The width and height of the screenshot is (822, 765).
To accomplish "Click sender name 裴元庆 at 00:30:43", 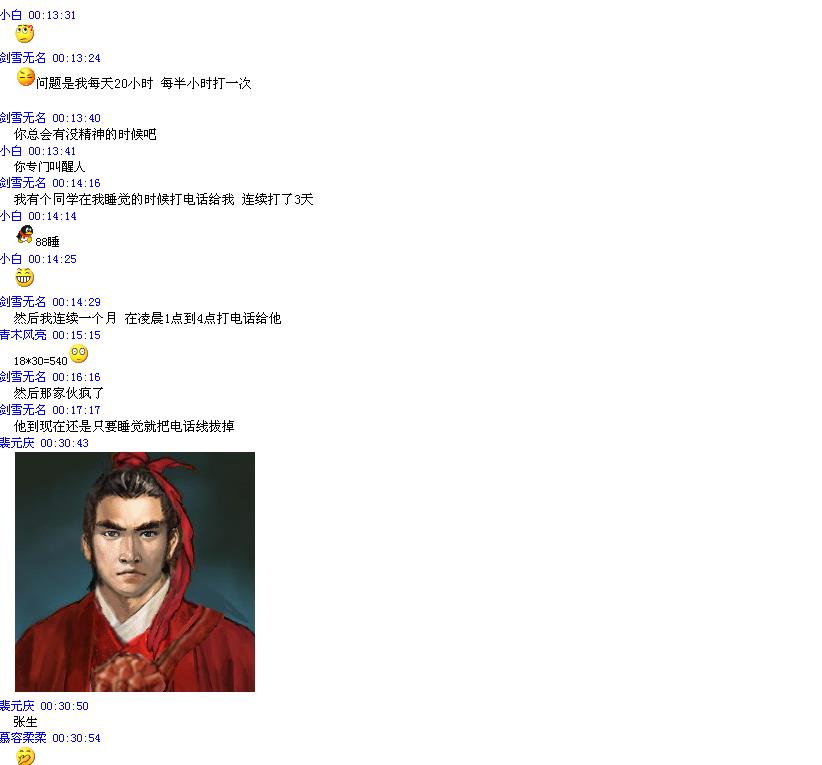I will click(x=17, y=443).
